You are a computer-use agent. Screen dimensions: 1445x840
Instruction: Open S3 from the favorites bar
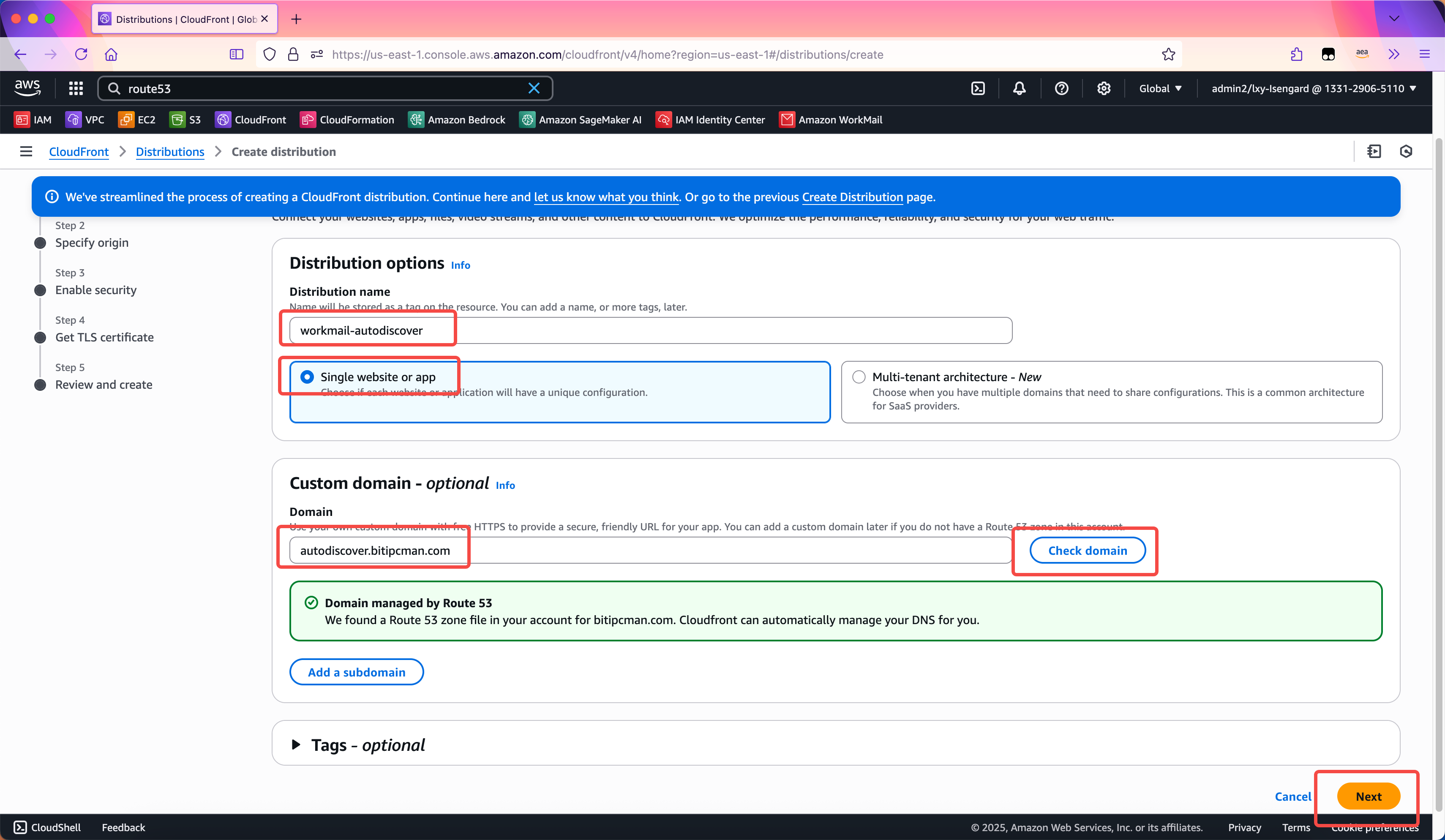[185, 120]
